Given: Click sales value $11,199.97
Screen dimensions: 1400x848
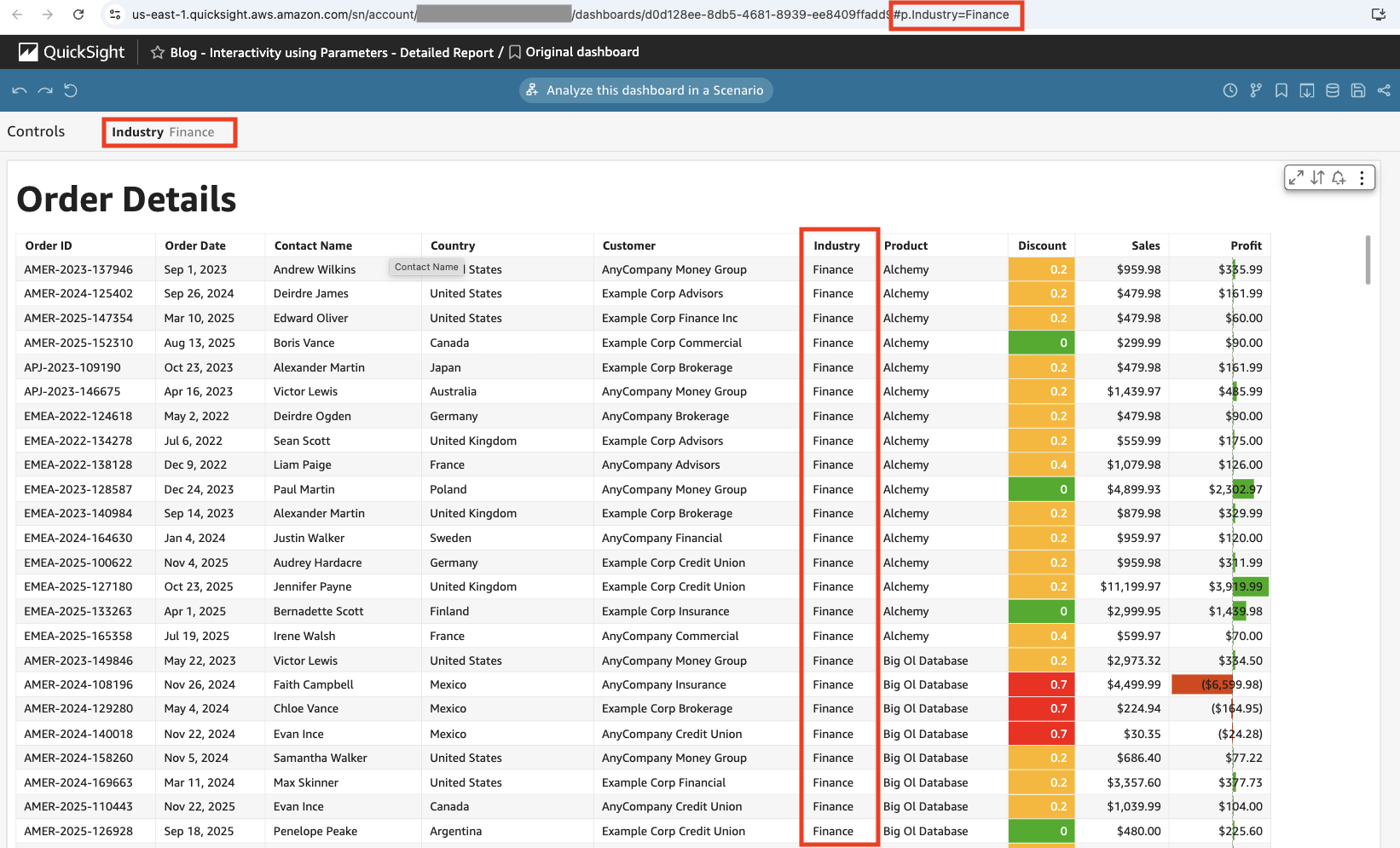Looking at the screenshot, I should (1131, 586).
